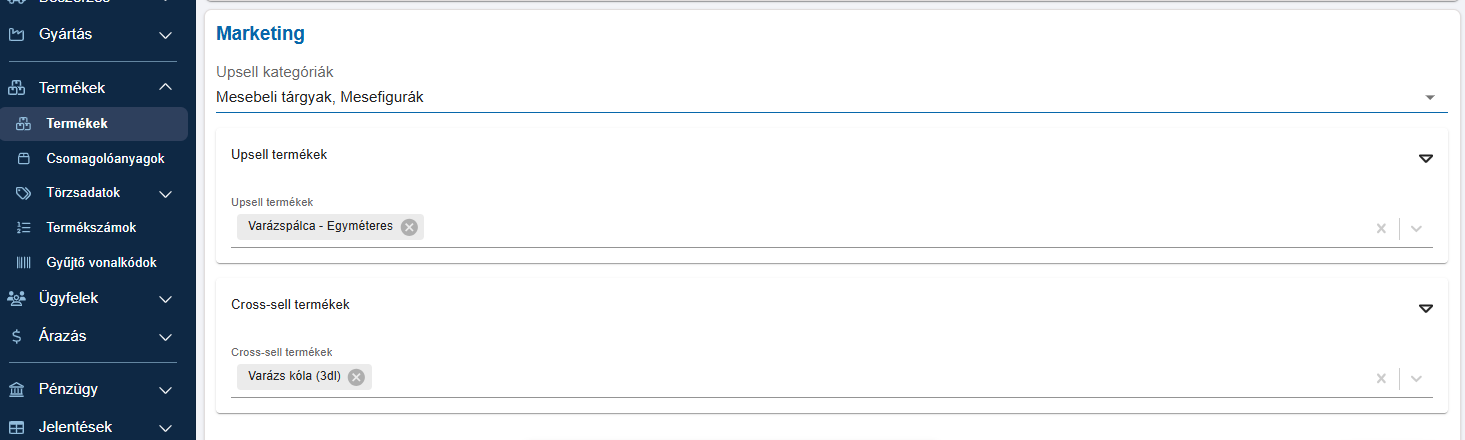Remove the Varázspálca - Egyméteres chip

click(409, 227)
